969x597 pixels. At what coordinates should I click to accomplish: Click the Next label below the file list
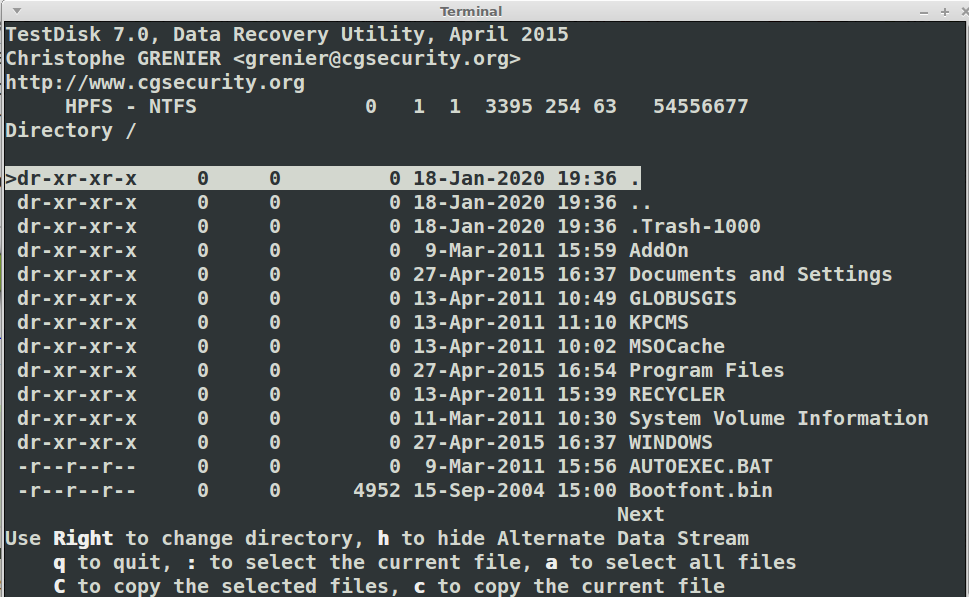641,514
